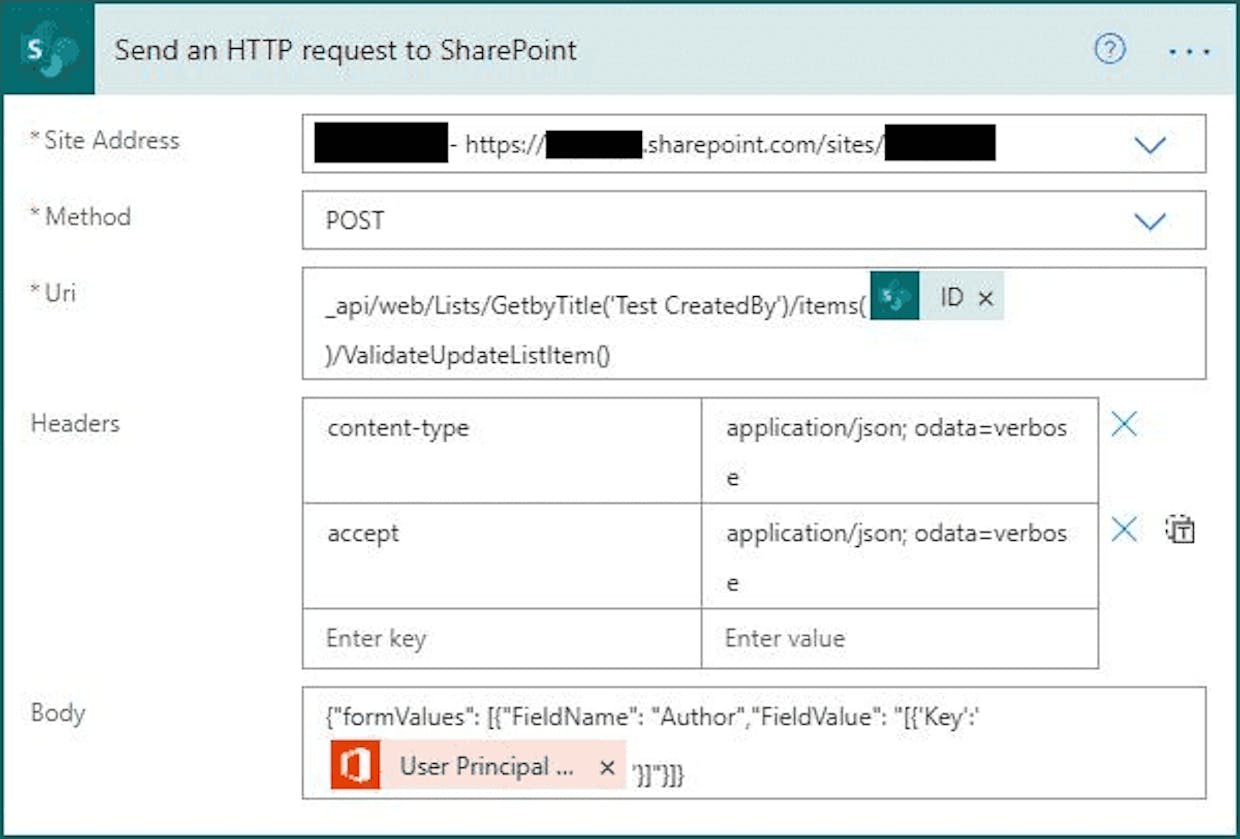1240x839 pixels.
Task: Remove the ID dynamic content token
Action: [986, 298]
